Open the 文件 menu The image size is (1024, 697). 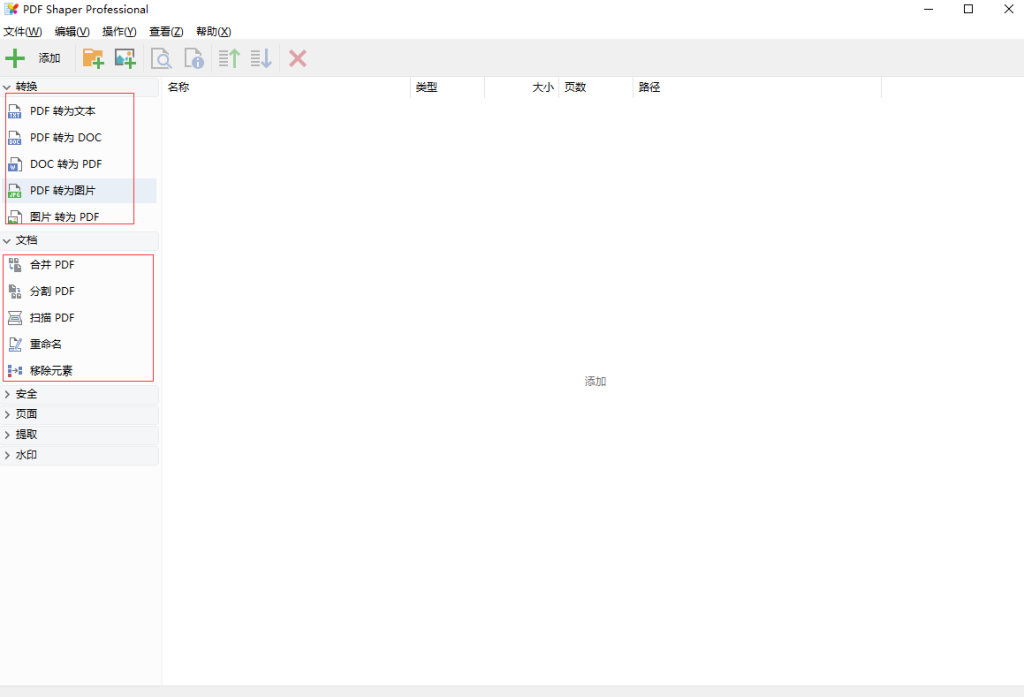point(20,31)
